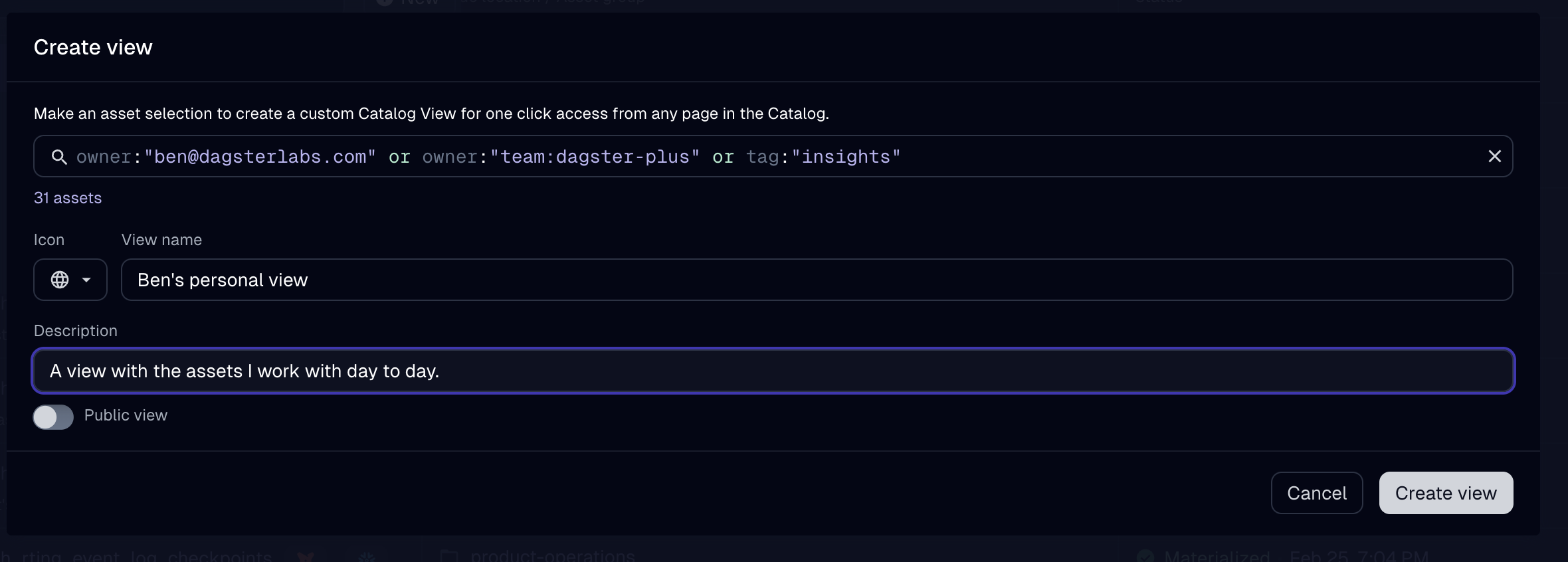Click the second 'or' operator before tag
Screen dimensions: 1568x562
tap(723, 157)
